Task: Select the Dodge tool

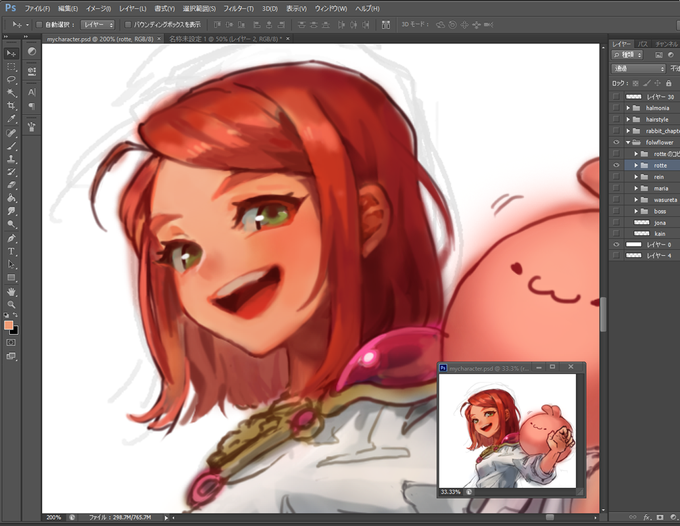Action: pyautogui.click(x=11, y=224)
